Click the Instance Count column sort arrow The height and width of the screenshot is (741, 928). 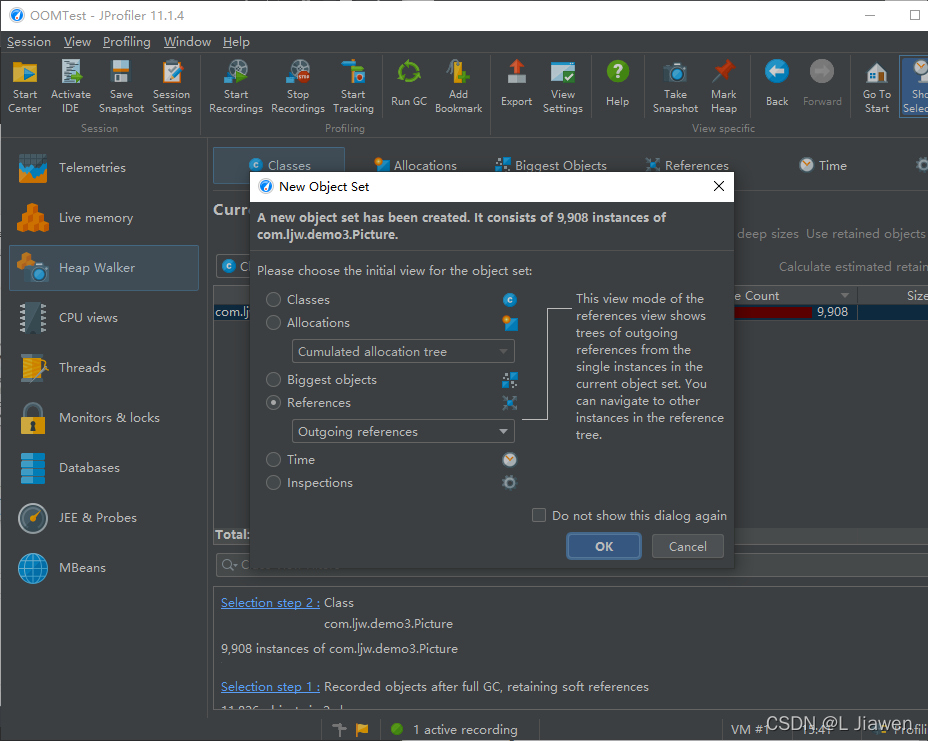pos(845,295)
